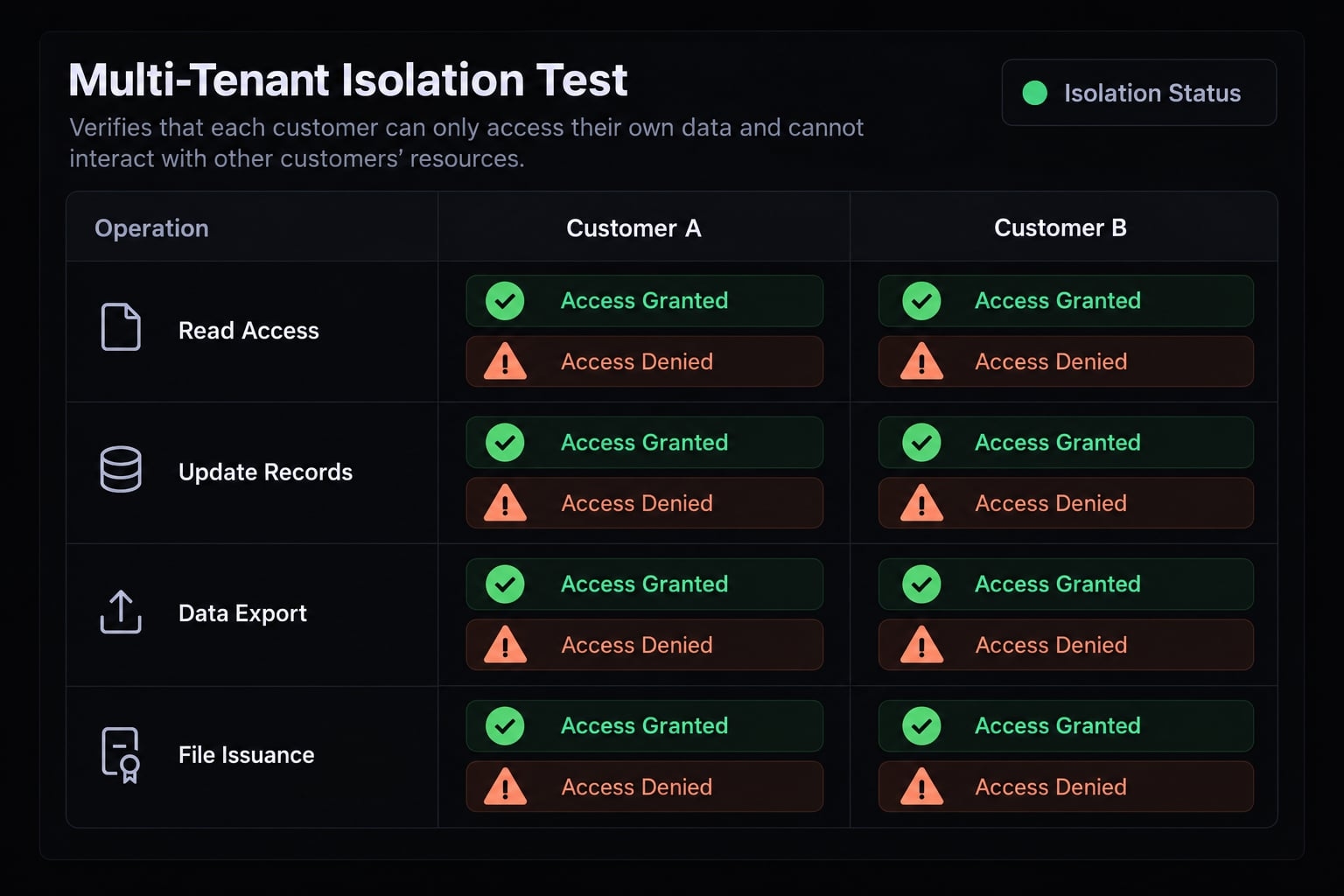Click Customer B Data Export green checkmark

(921, 584)
